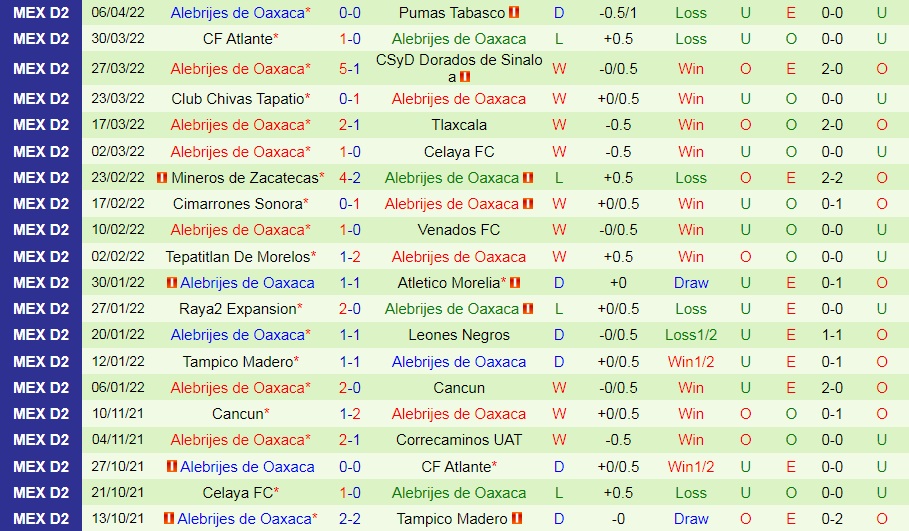Click the Loss1/2 result in the Leones Negros row
Viewport: 909px width, 531px height.
coord(691,335)
